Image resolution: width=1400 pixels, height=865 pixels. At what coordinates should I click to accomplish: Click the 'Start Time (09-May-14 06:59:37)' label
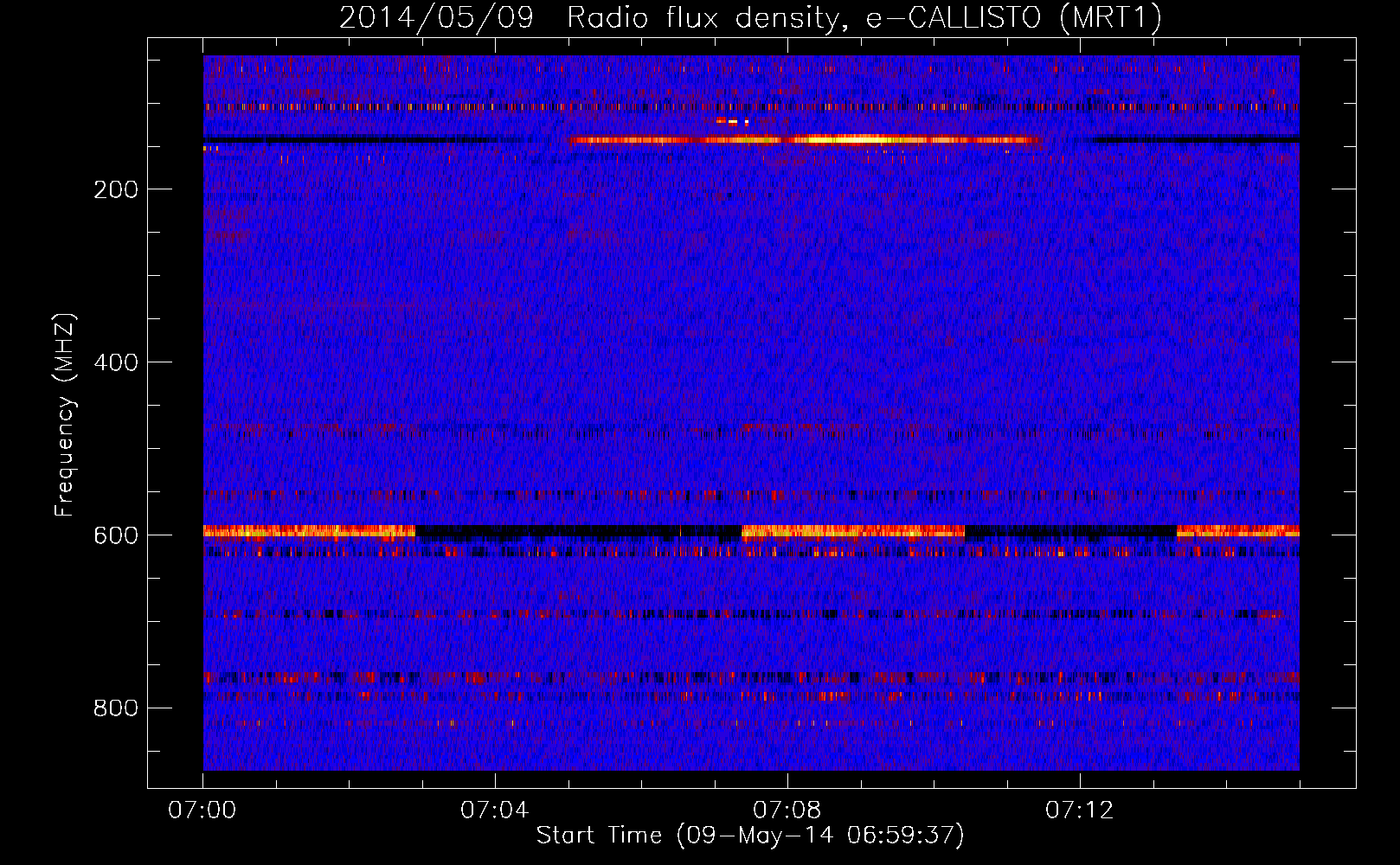pos(750,835)
